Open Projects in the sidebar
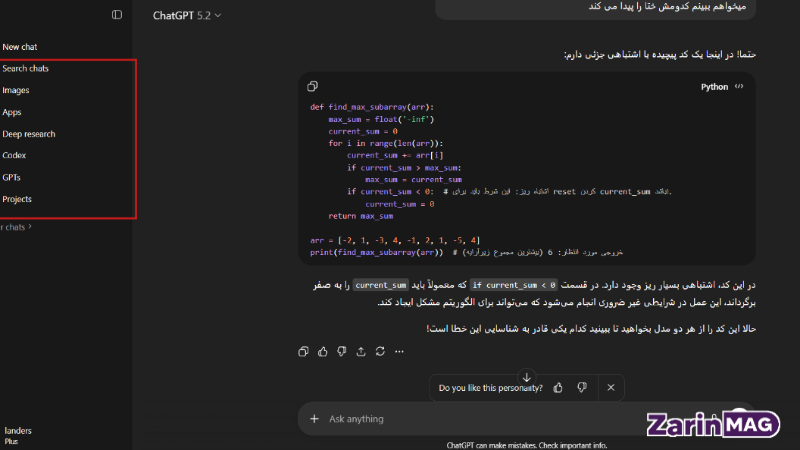 click(x=17, y=199)
